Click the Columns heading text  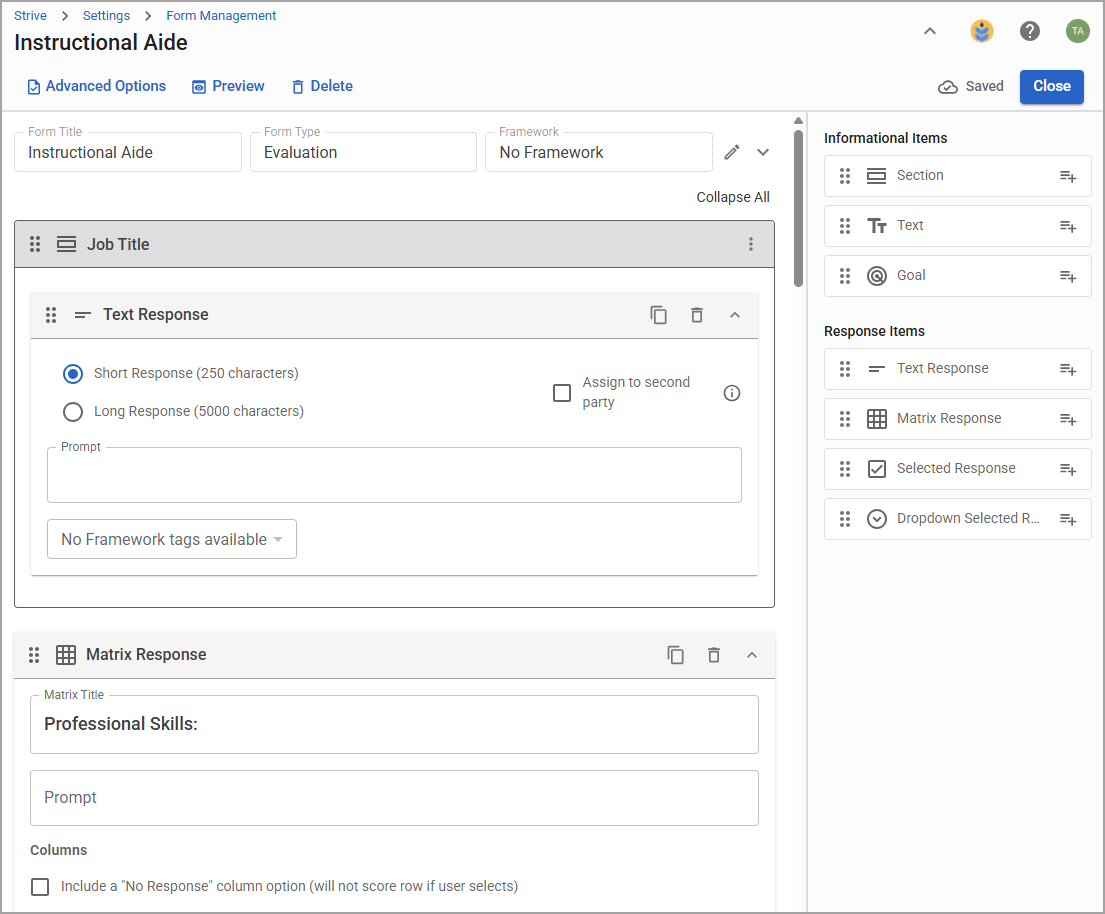click(x=58, y=851)
